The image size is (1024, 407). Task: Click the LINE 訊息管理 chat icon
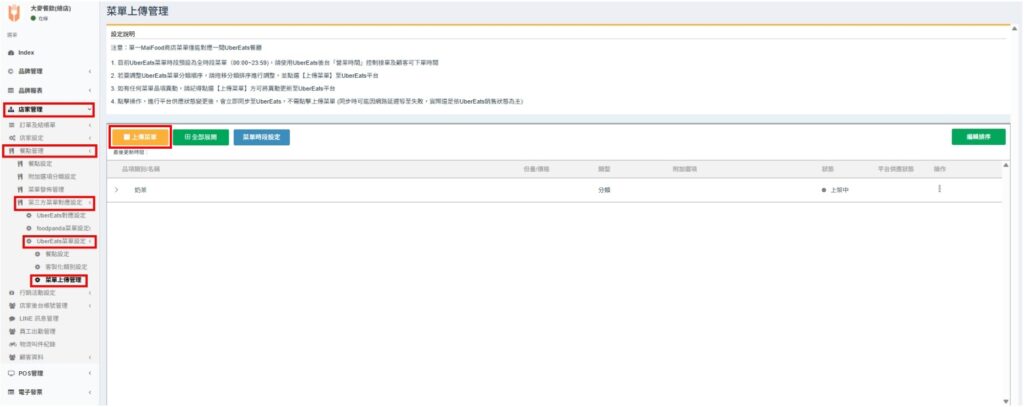click(11, 318)
